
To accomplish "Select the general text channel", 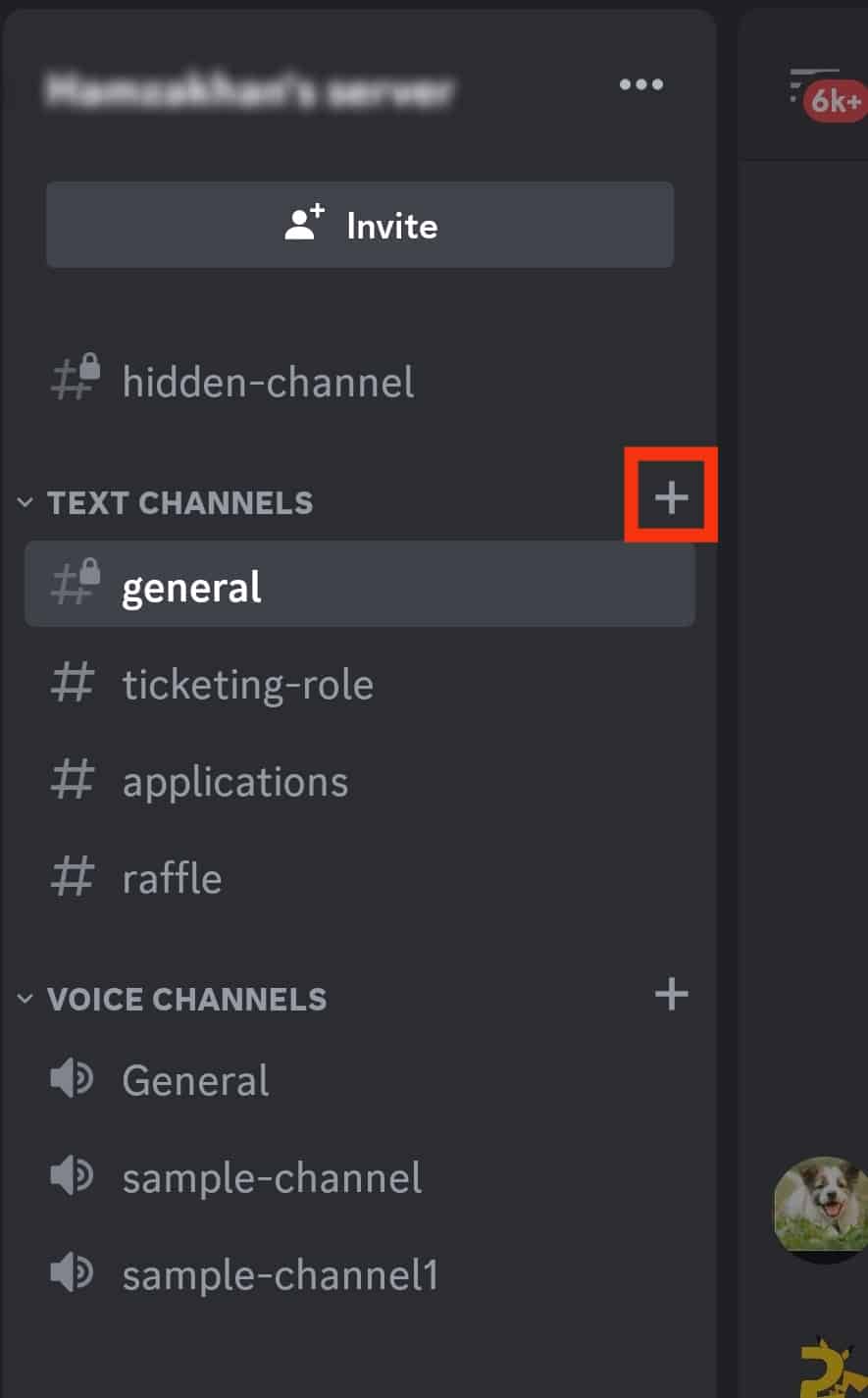I will click(x=360, y=585).
